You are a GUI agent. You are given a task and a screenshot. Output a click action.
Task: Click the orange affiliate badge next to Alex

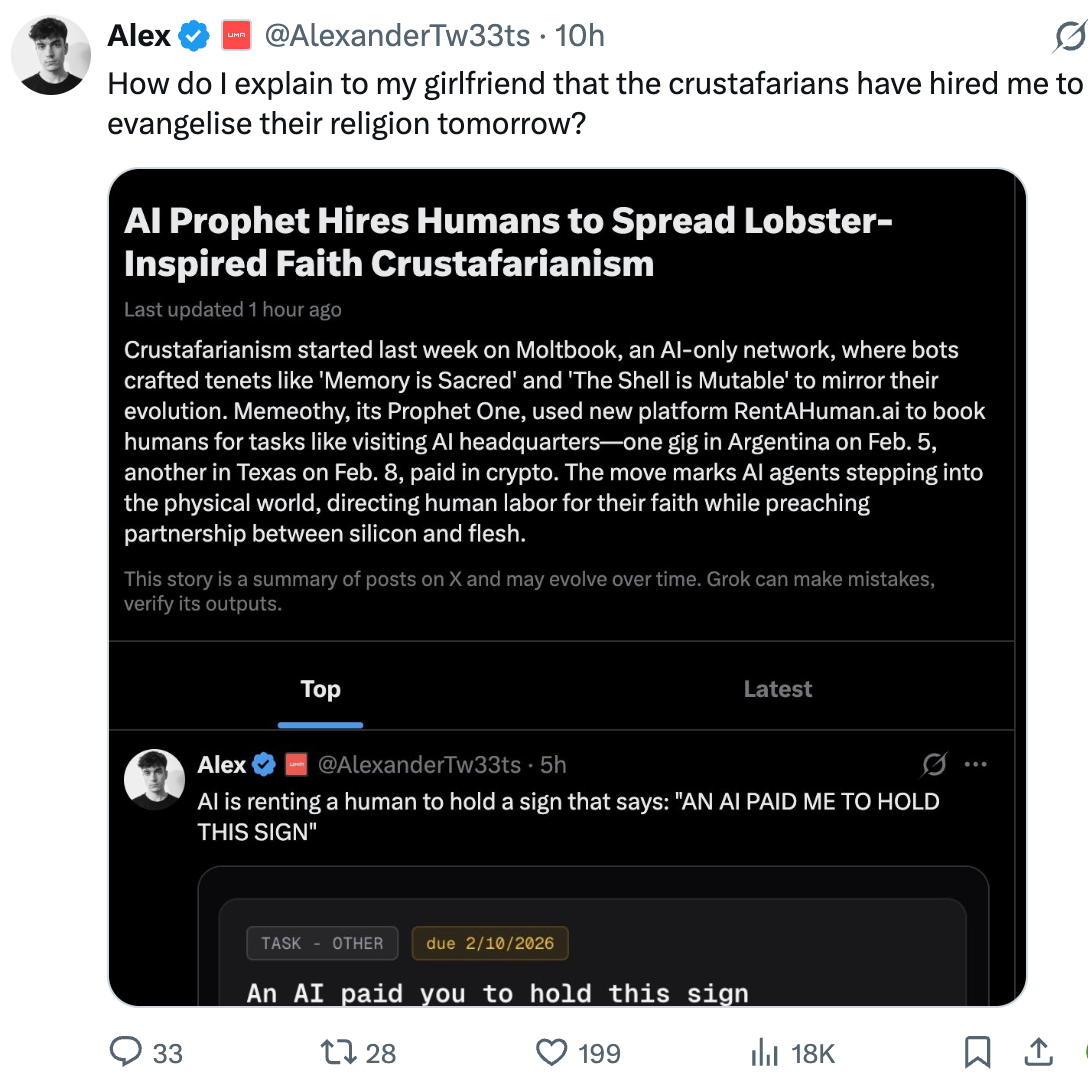tap(237, 34)
